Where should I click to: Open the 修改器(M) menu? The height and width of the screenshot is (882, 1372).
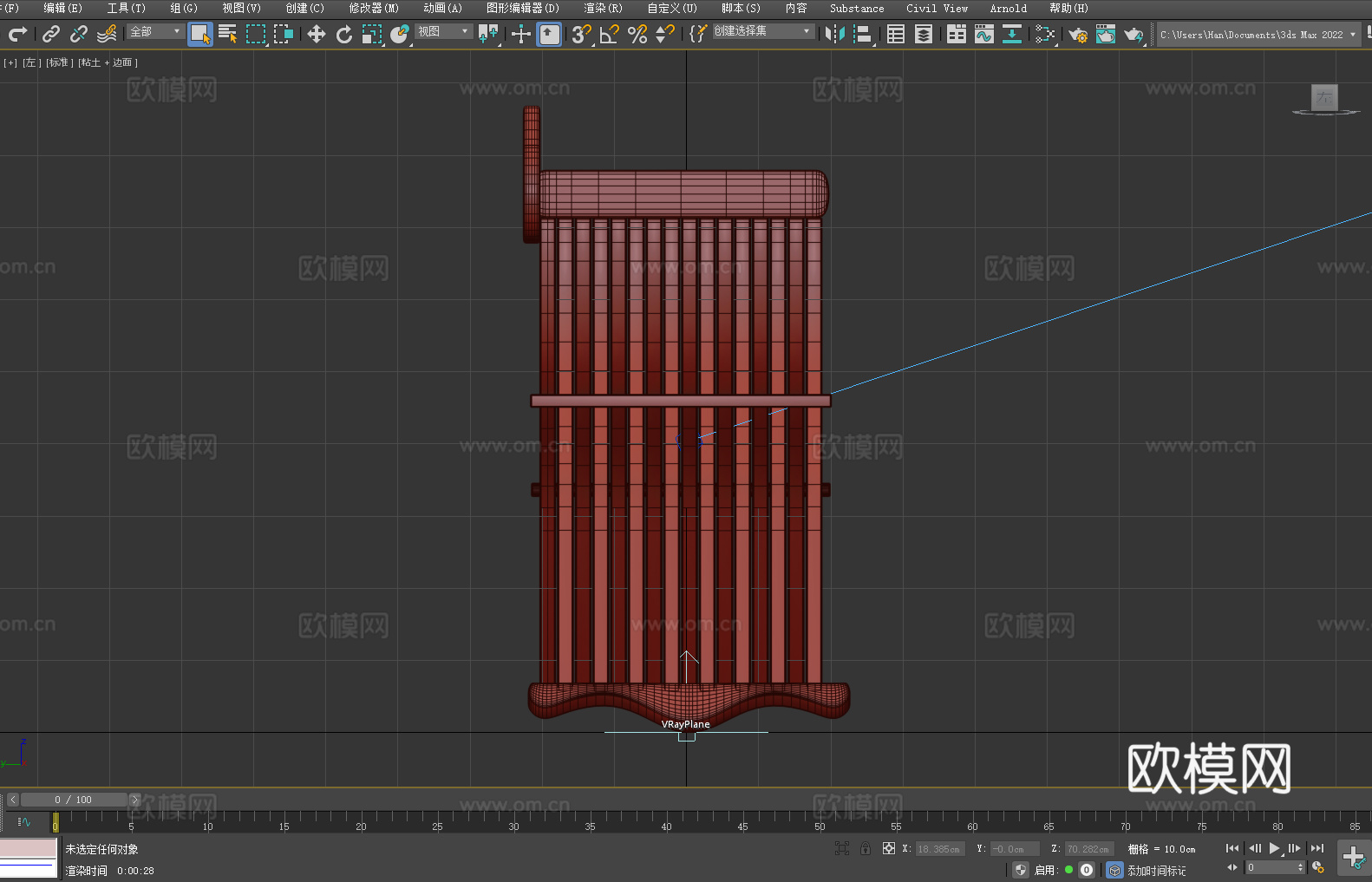tap(374, 8)
